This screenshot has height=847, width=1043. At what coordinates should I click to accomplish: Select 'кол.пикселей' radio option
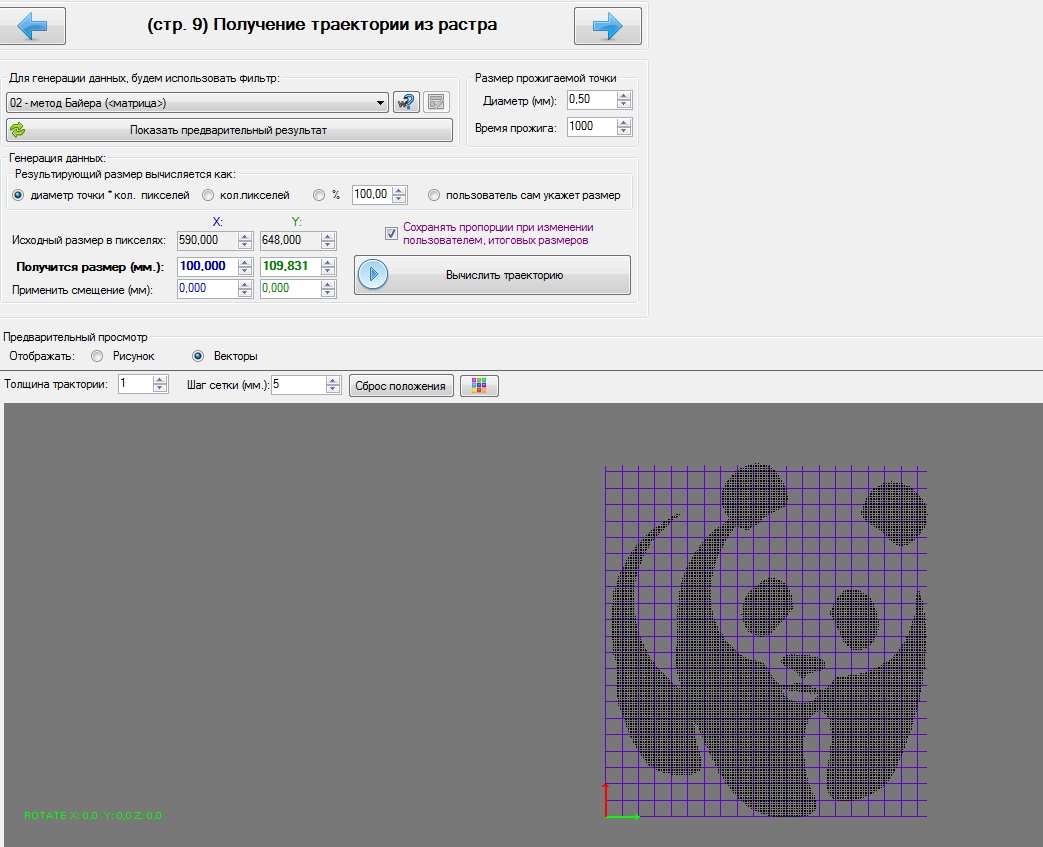tap(208, 195)
